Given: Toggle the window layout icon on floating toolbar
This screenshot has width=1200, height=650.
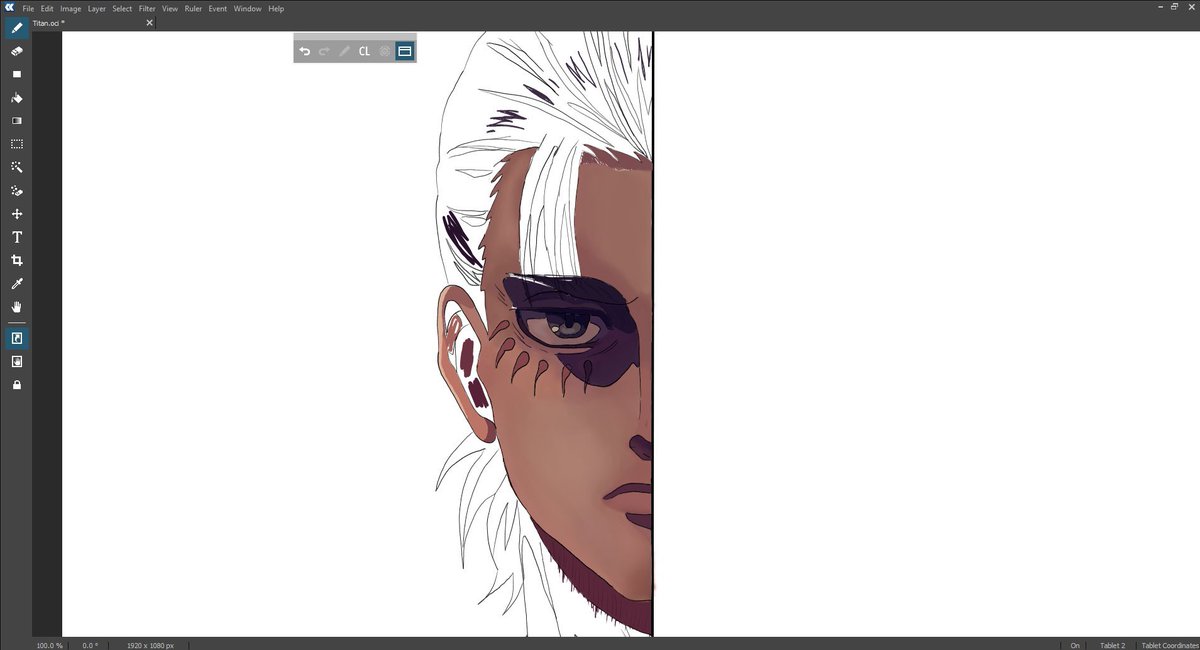Looking at the screenshot, I should coord(405,51).
